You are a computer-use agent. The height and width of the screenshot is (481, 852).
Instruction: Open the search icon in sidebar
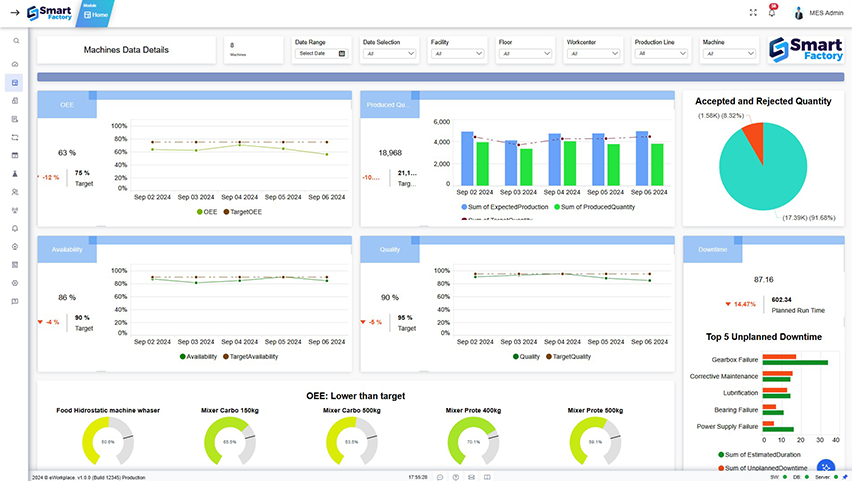point(16,41)
